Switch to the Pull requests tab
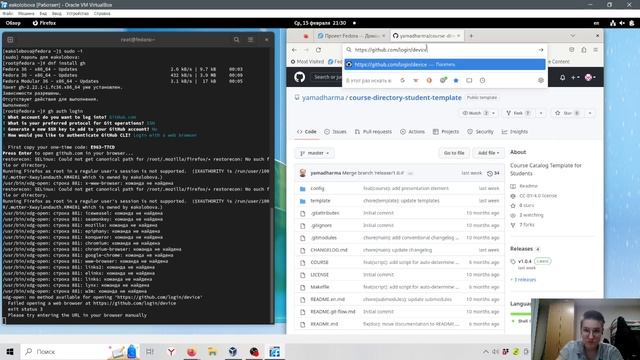The width and height of the screenshot is (640, 360). (x=373, y=132)
